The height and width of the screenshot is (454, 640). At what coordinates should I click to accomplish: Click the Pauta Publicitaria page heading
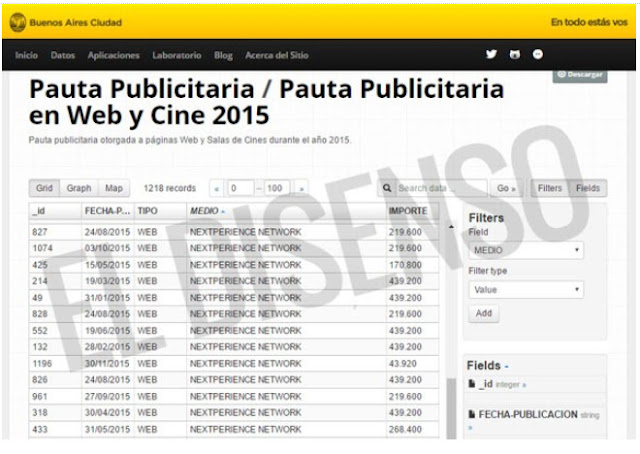tap(267, 102)
